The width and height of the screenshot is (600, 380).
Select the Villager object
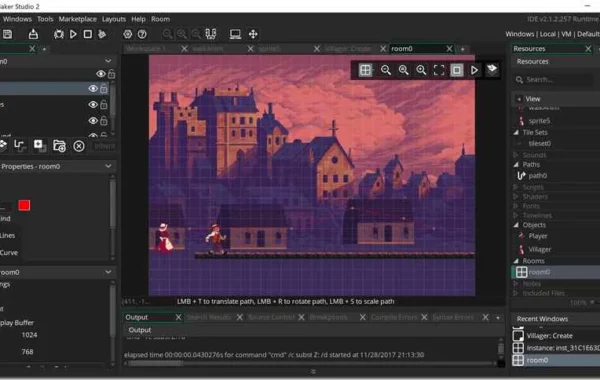click(x=540, y=250)
